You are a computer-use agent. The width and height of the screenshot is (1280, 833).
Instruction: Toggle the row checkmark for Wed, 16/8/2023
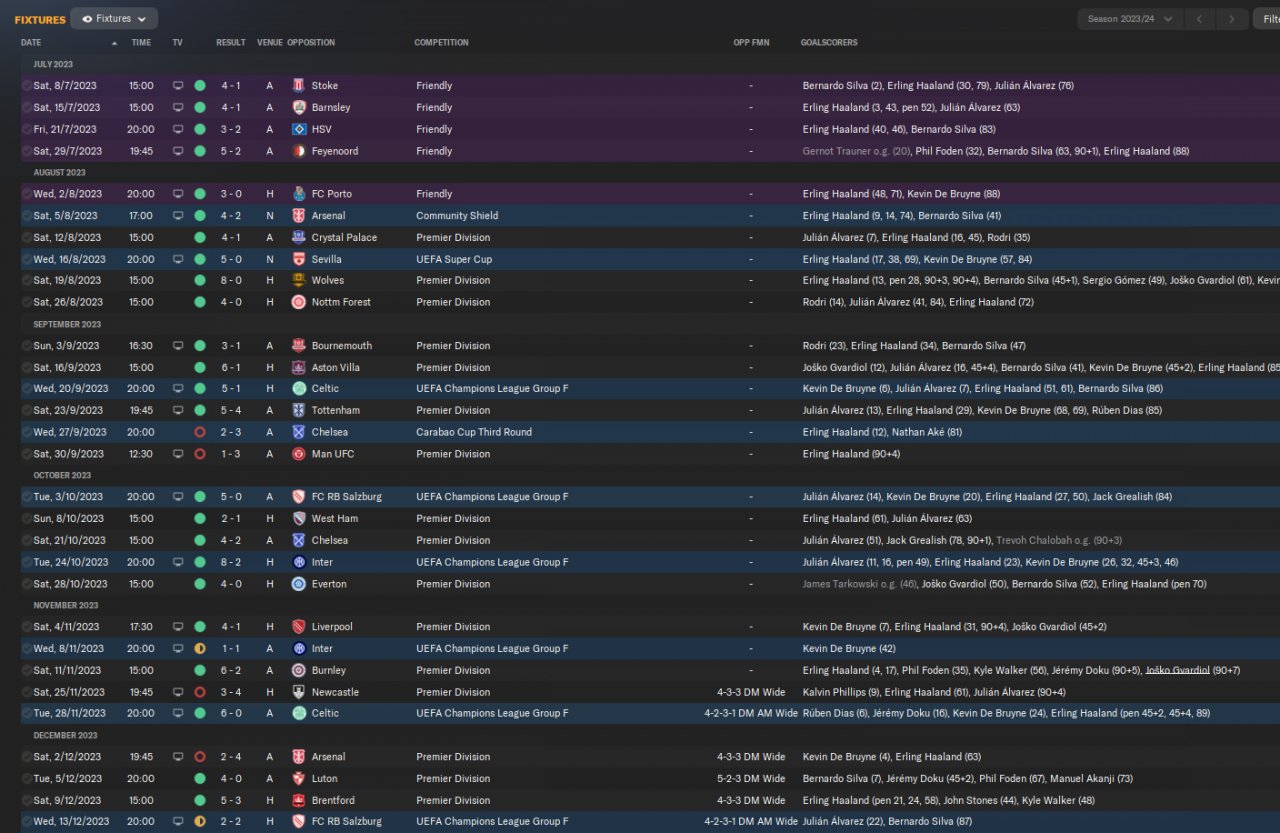point(26,259)
